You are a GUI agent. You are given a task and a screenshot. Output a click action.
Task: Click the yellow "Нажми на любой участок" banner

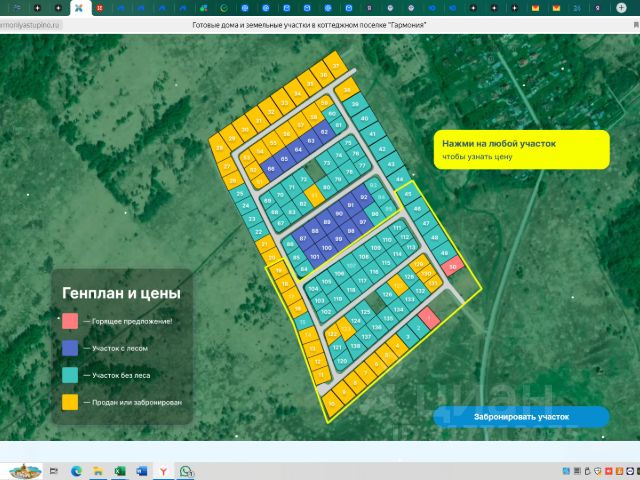click(522, 150)
